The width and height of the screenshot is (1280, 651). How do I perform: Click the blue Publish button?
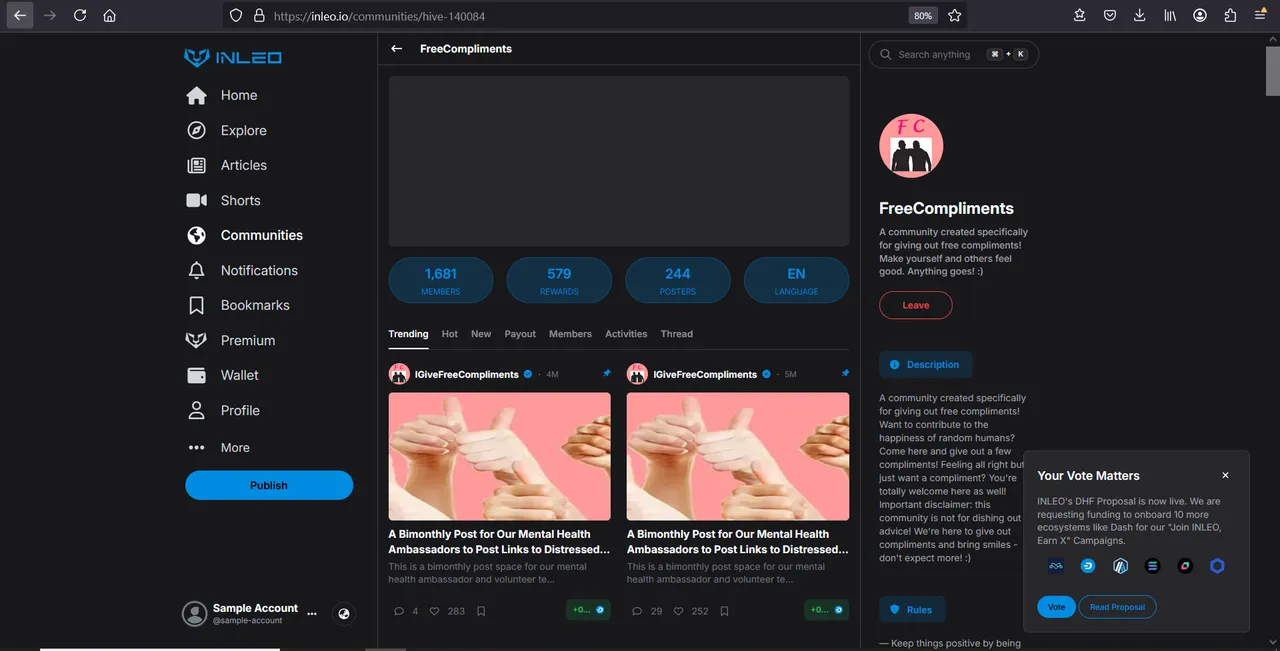(x=269, y=485)
